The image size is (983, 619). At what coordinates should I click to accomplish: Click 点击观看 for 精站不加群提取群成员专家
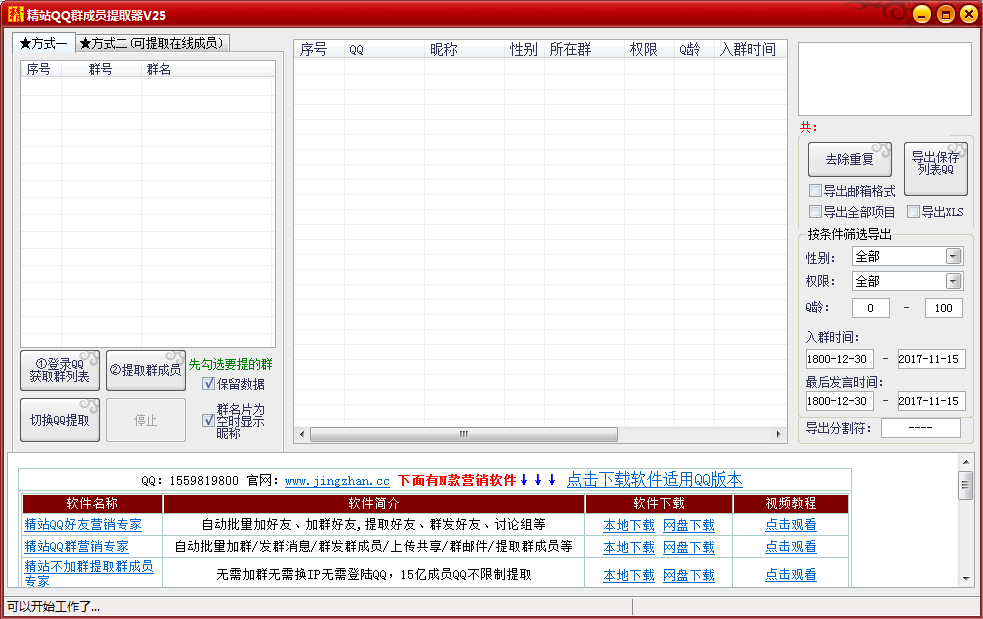(791, 574)
